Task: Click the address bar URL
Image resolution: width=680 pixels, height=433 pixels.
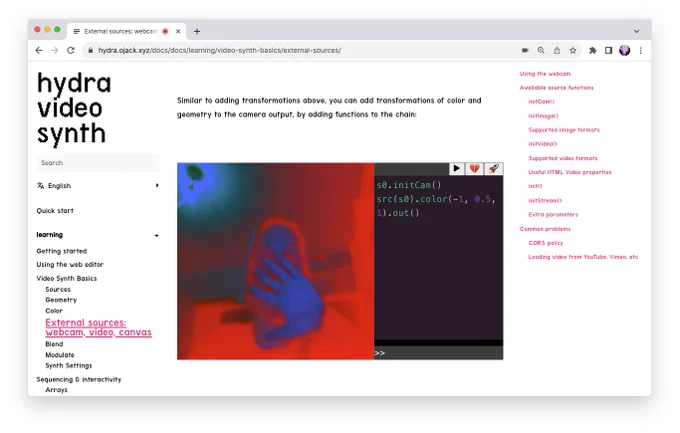Action: (219, 50)
